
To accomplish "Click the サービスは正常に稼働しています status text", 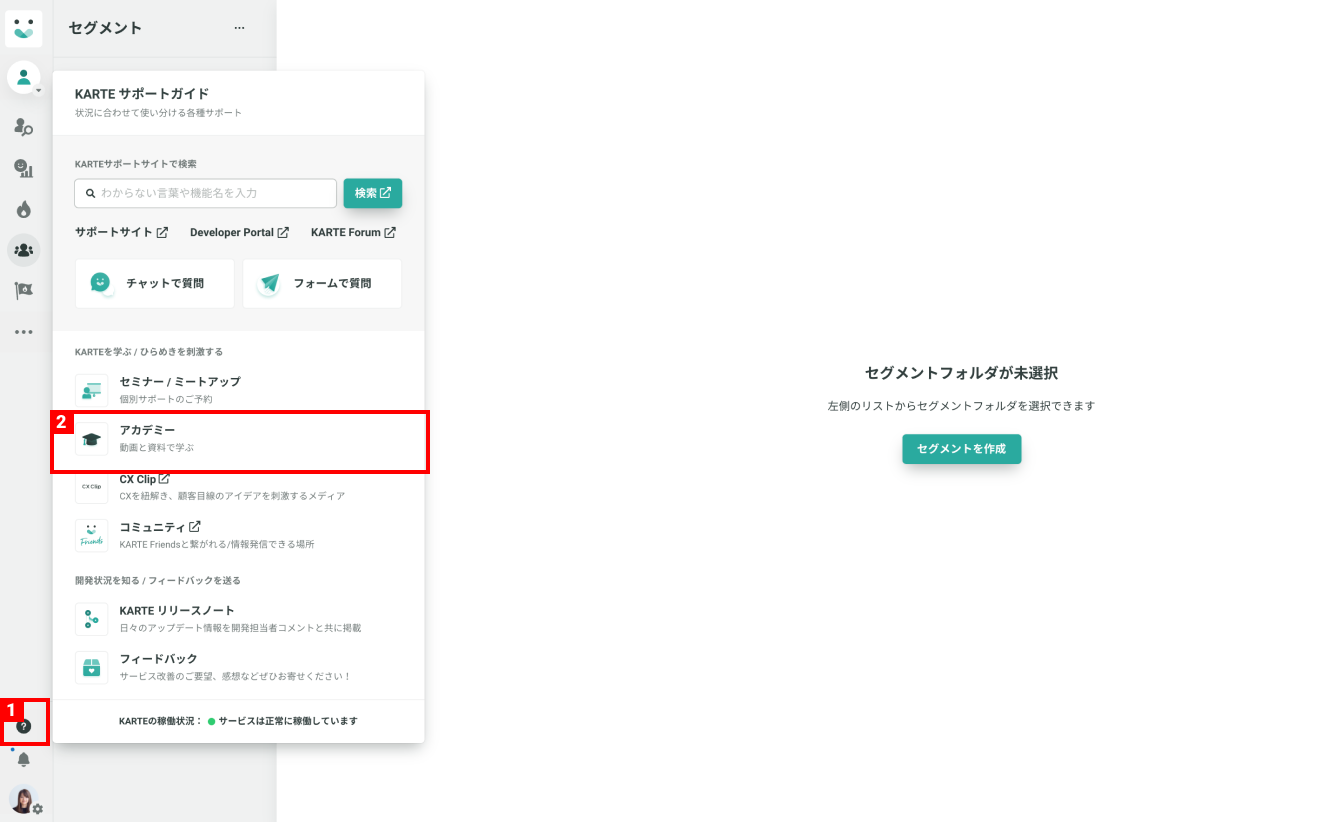I will click(x=288, y=721).
